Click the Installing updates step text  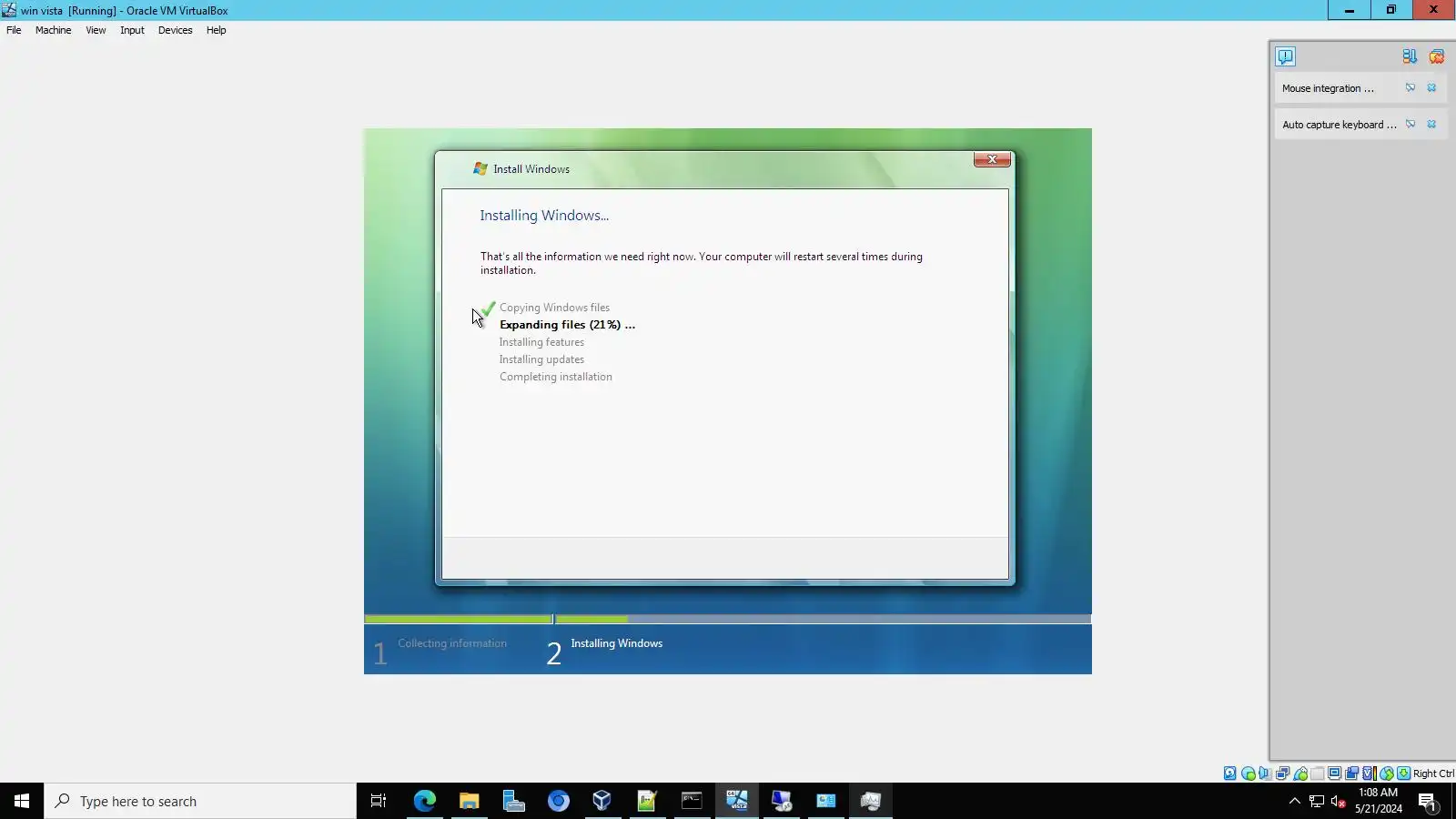541,359
